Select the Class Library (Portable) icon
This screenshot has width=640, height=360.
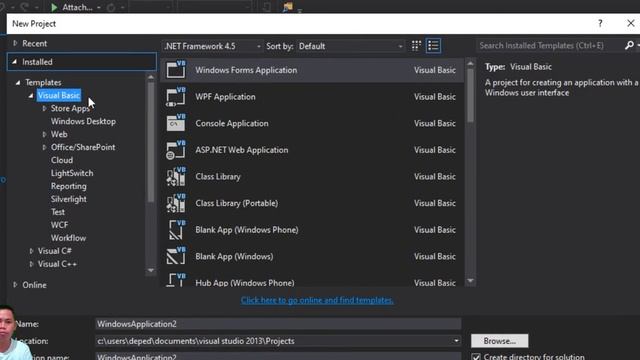(176, 203)
